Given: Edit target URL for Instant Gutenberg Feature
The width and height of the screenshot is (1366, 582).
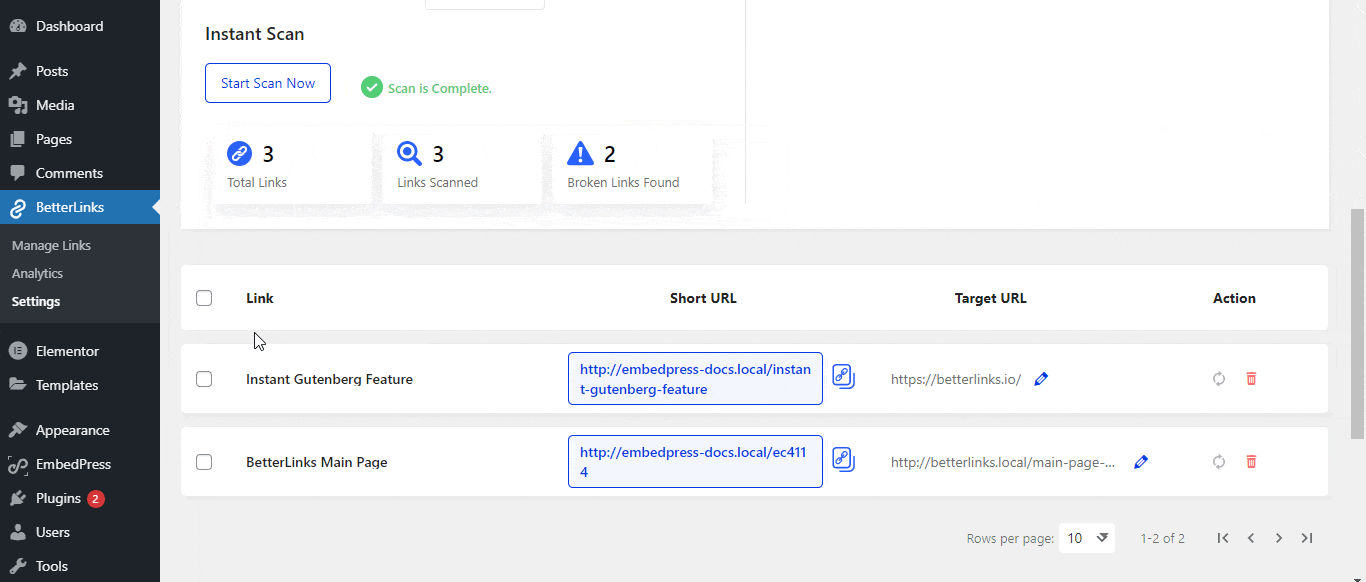Looking at the screenshot, I should (x=1040, y=378).
